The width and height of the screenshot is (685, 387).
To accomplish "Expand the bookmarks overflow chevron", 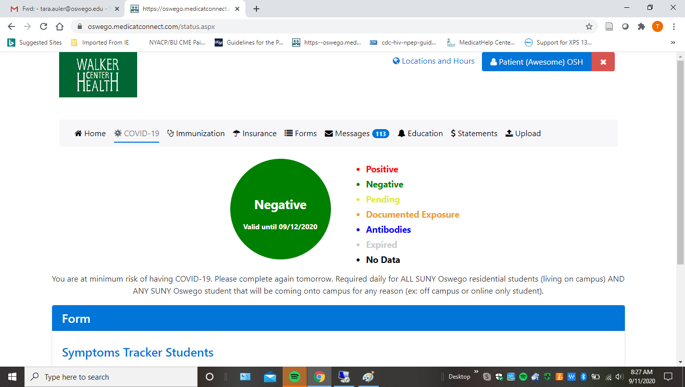I will (673, 42).
